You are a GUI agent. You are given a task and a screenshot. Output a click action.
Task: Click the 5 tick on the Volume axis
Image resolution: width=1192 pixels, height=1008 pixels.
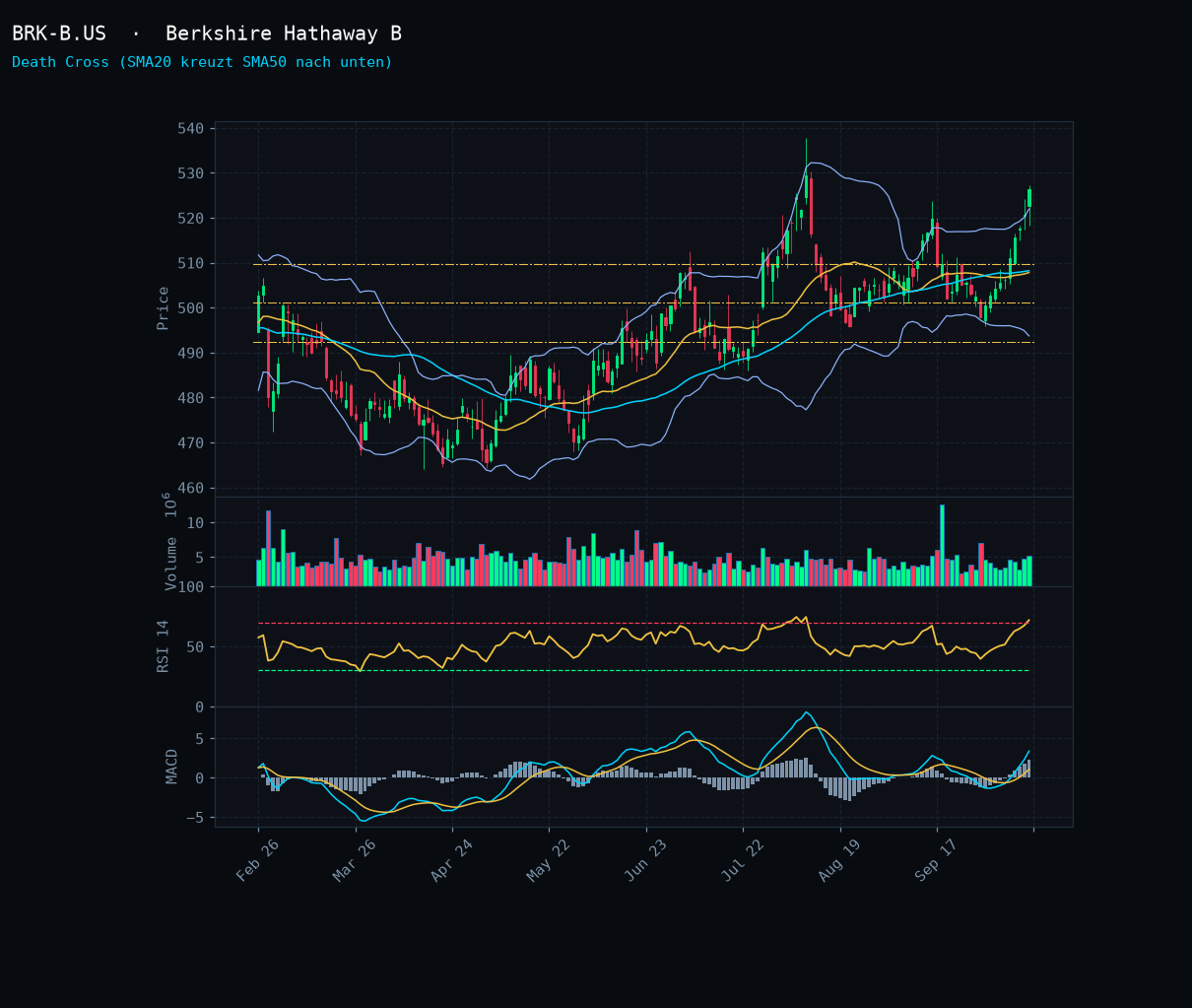click(x=200, y=558)
